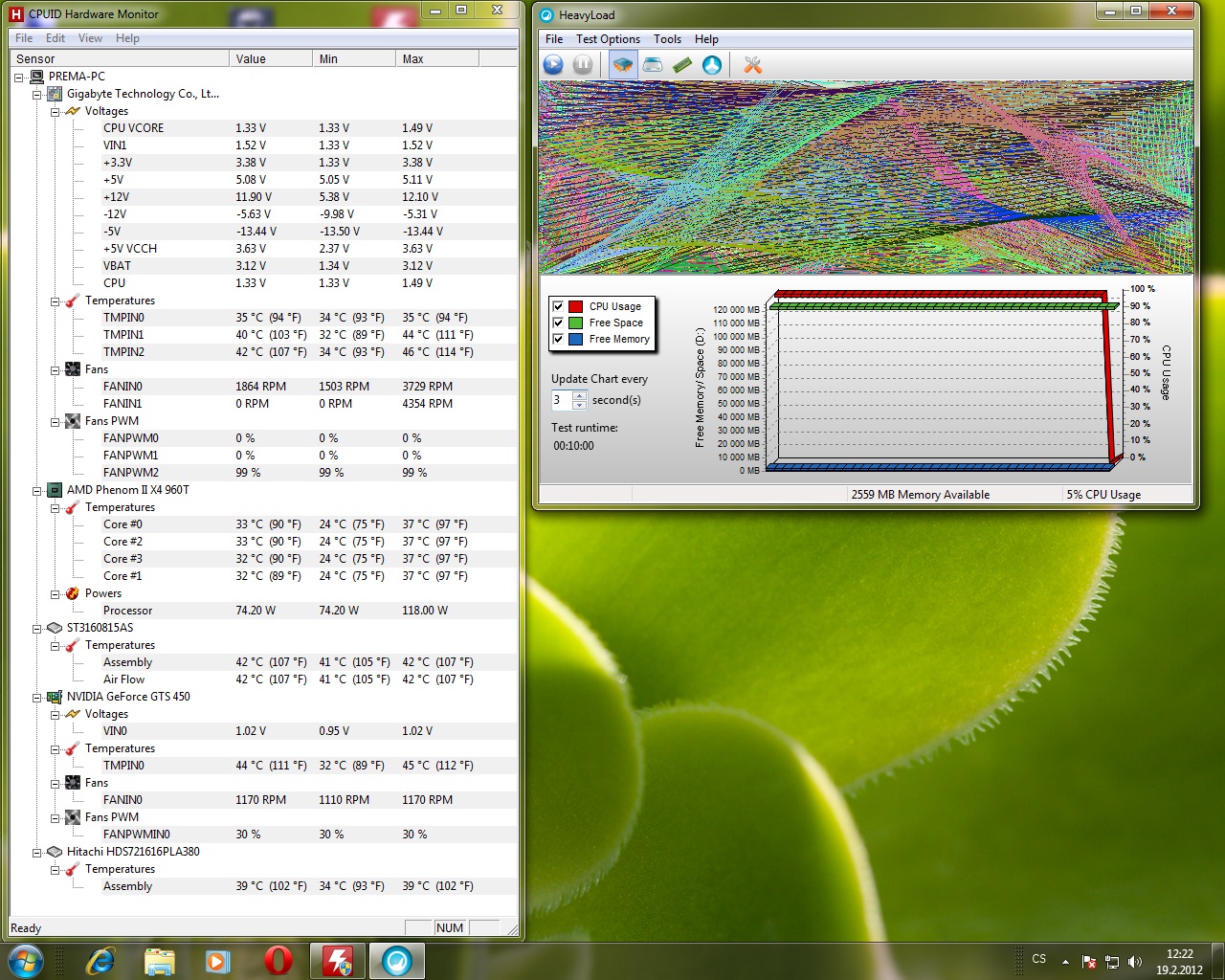Click the Gigabyte Temperatures thermometer icon
The height and width of the screenshot is (980, 1225).
pyautogui.click(x=73, y=301)
